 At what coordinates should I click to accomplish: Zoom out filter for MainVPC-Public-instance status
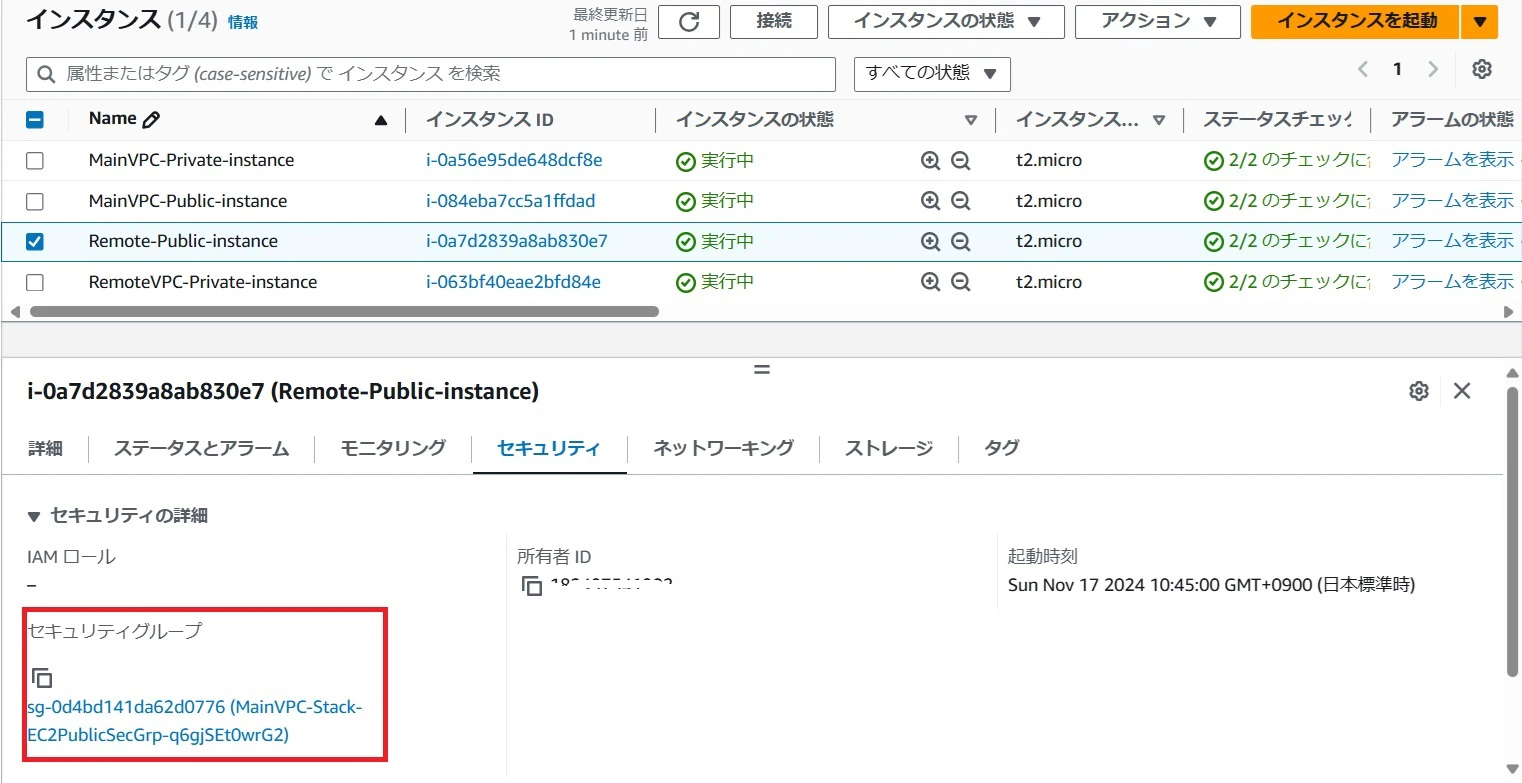point(961,201)
